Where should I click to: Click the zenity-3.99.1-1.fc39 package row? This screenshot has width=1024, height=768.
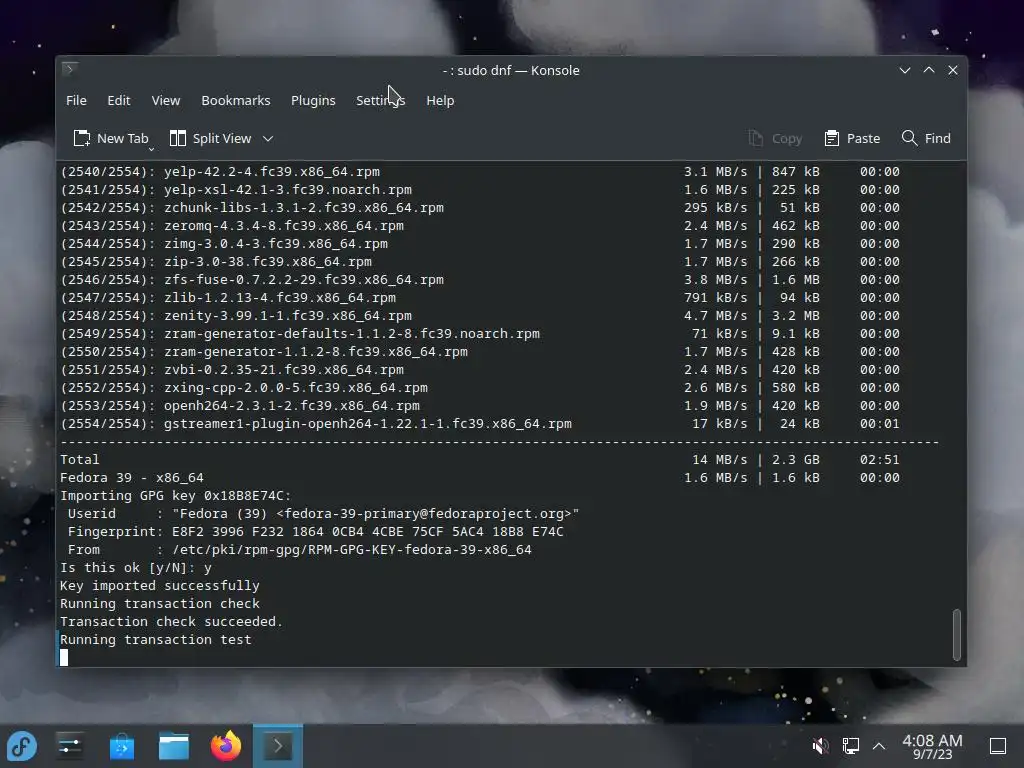tap(480, 315)
